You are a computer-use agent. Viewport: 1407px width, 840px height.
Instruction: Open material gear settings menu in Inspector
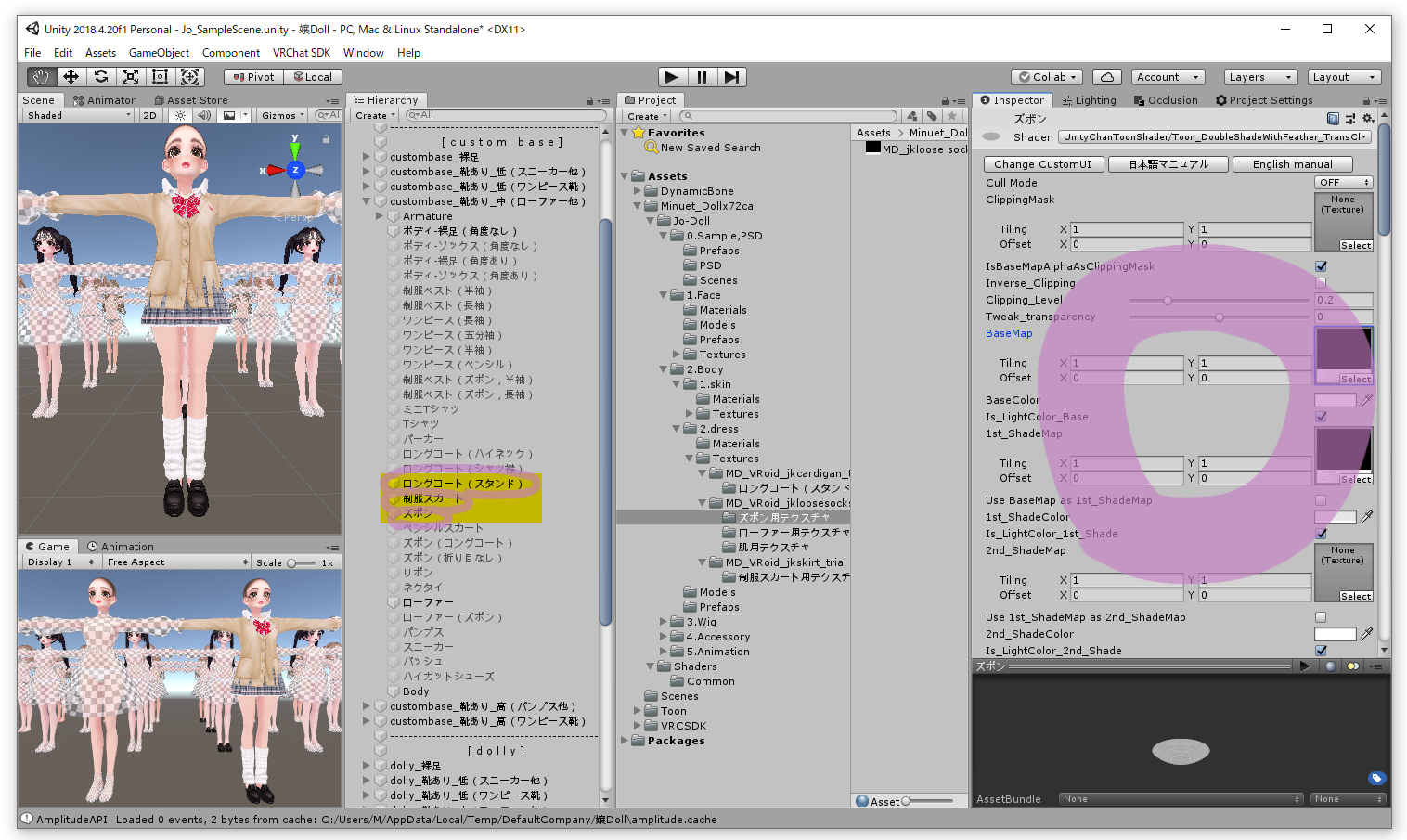click(x=1368, y=119)
